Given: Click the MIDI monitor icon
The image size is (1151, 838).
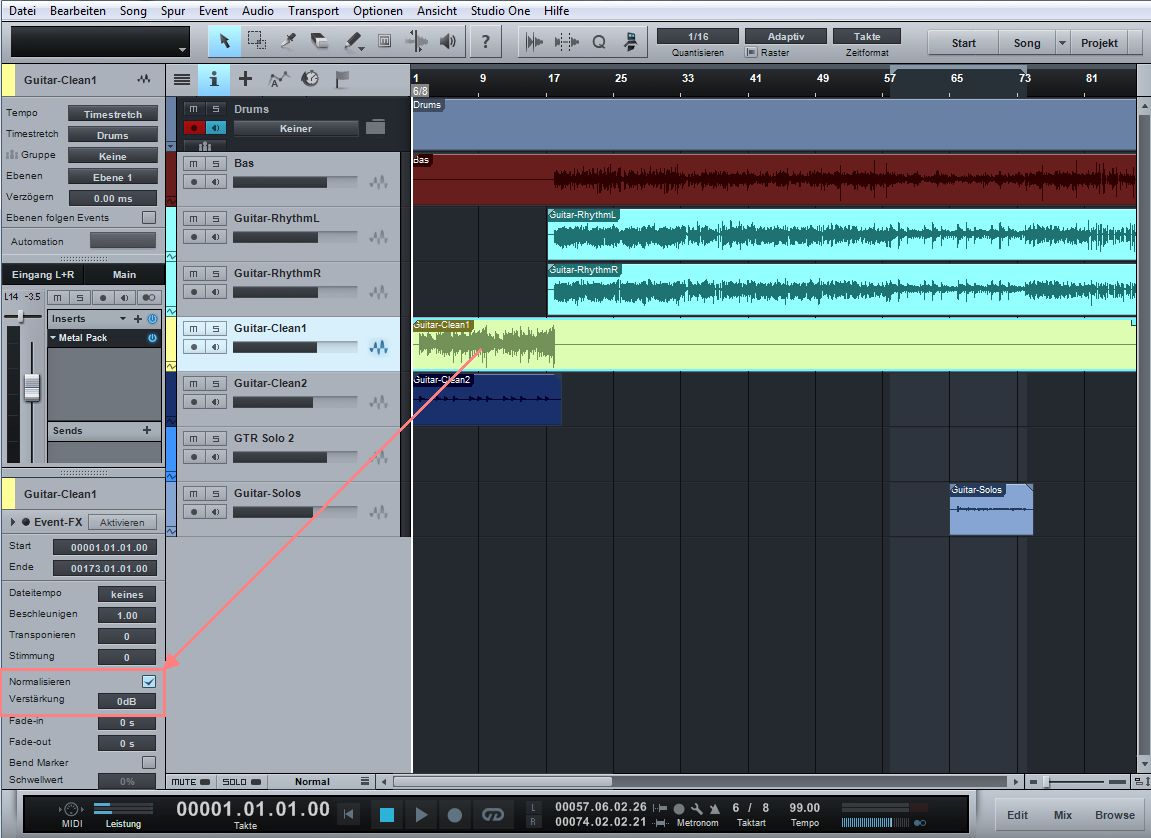Looking at the screenshot, I should coord(71,809).
